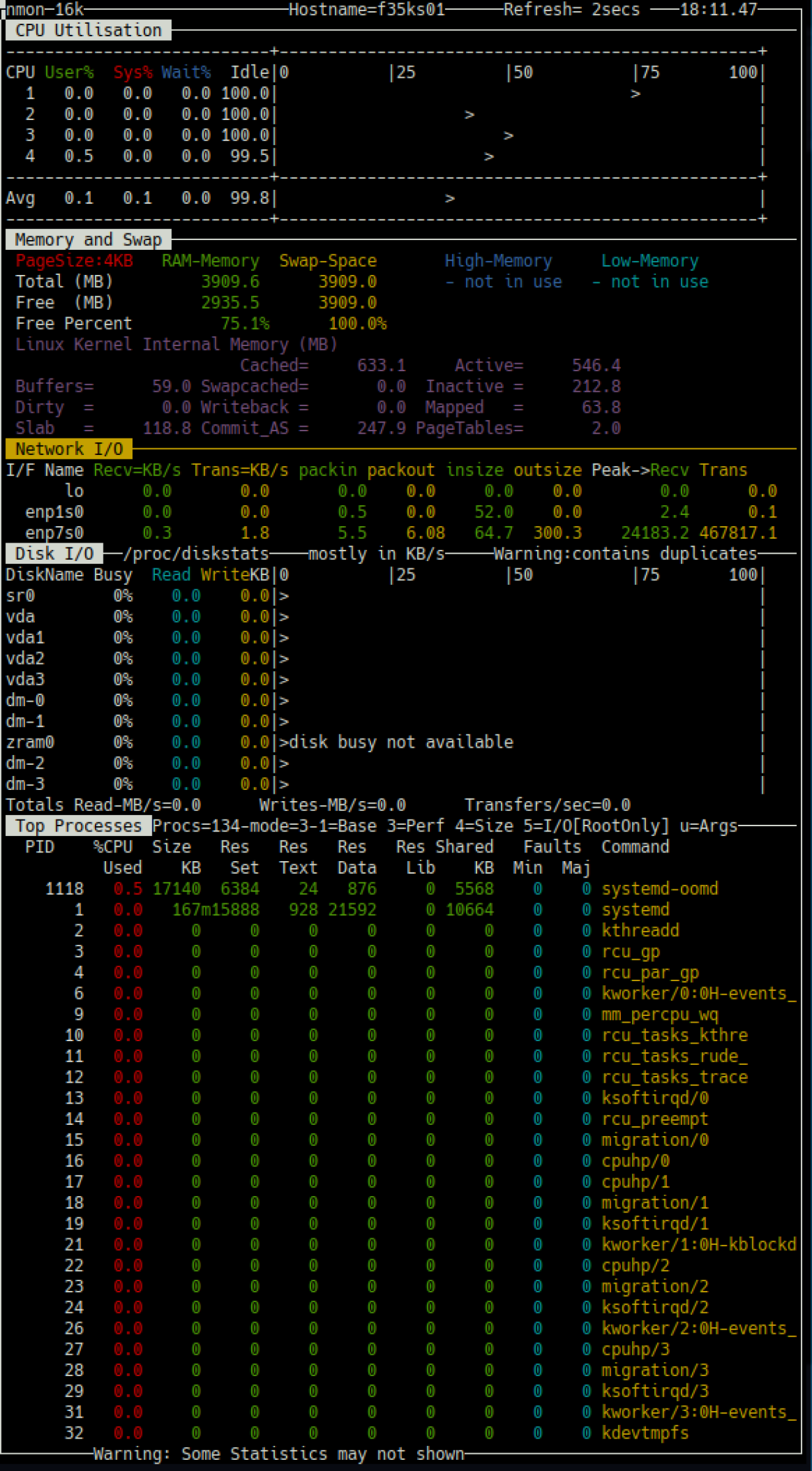Click the Hostname=f35ks01 title text
This screenshot has height=1471, width=812.
[x=366, y=9]
